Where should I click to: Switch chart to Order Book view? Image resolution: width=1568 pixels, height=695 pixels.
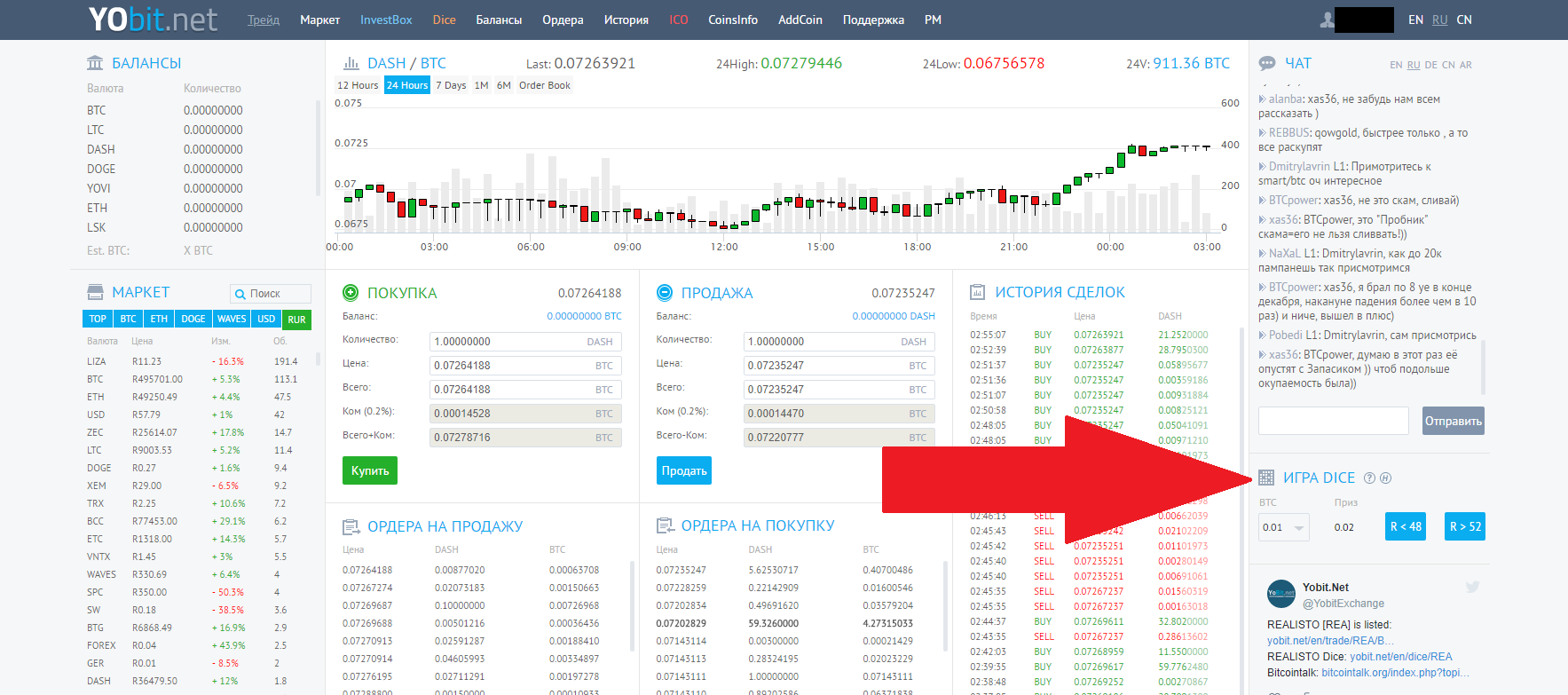[545, 85]
